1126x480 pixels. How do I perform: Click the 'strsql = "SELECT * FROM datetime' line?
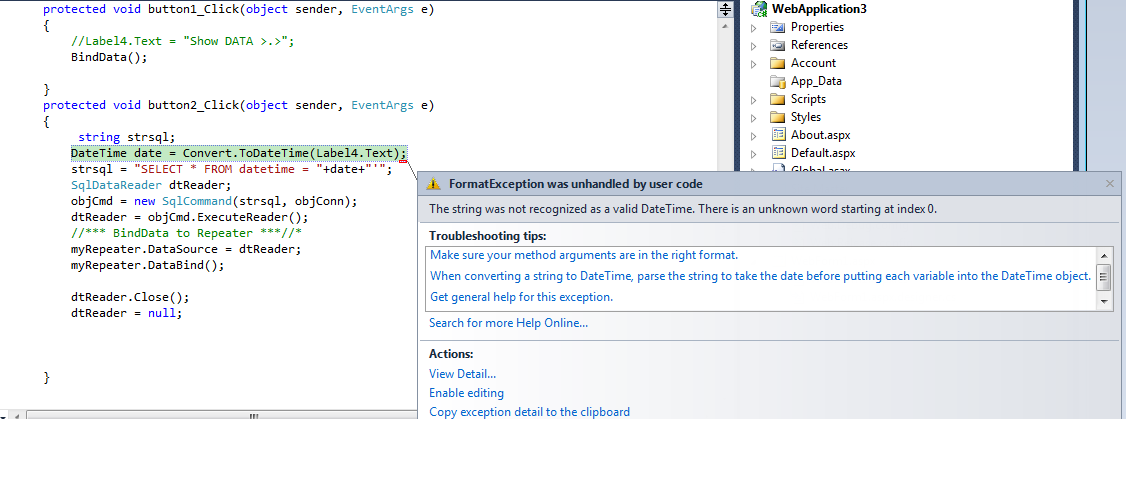point(231,170)
